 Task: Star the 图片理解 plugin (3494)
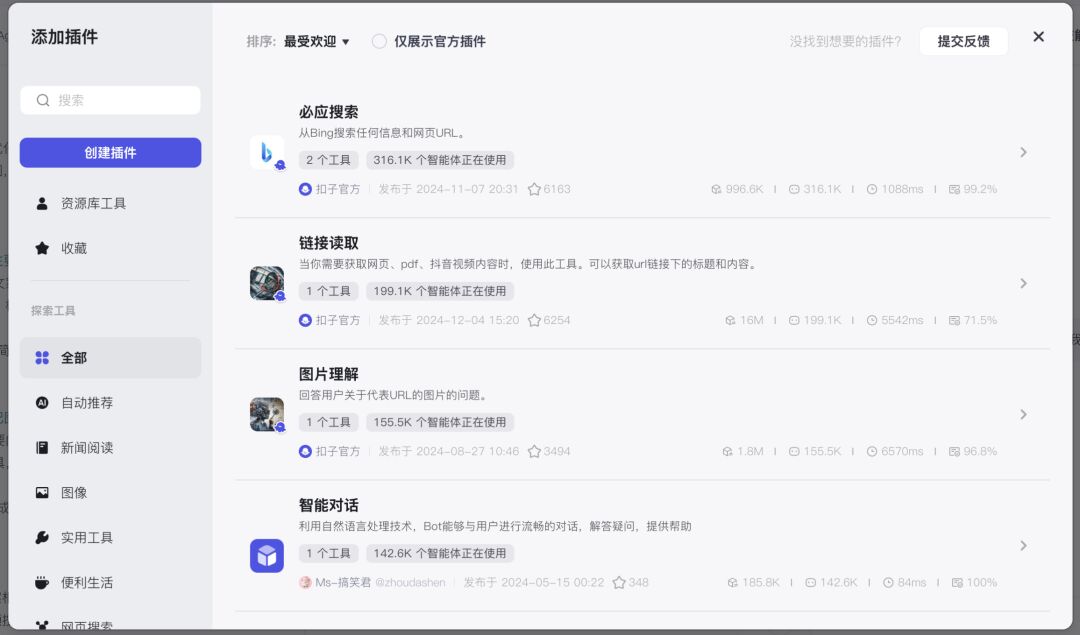tap(534, 451)
